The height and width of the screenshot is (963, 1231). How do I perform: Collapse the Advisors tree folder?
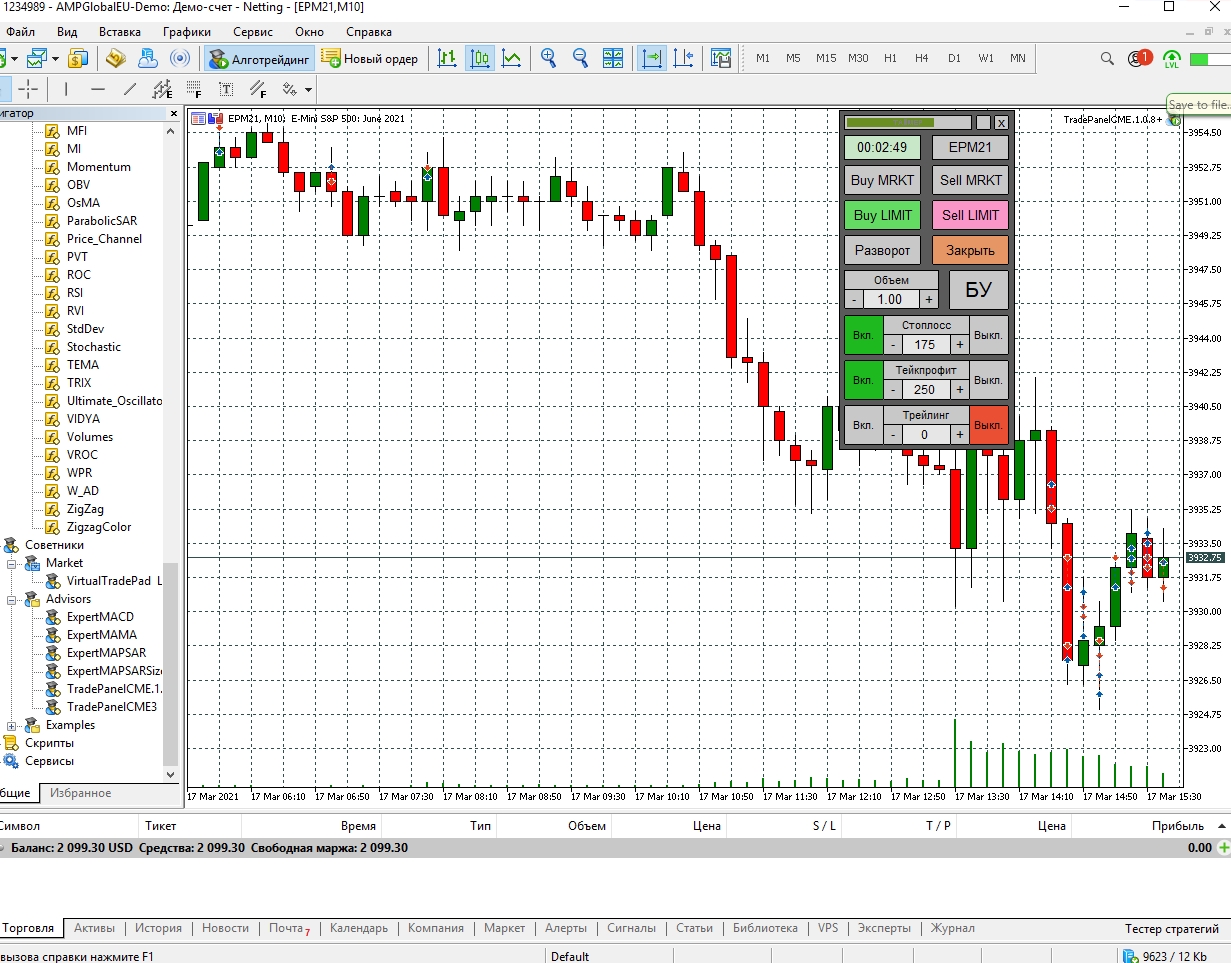point(12,599)
